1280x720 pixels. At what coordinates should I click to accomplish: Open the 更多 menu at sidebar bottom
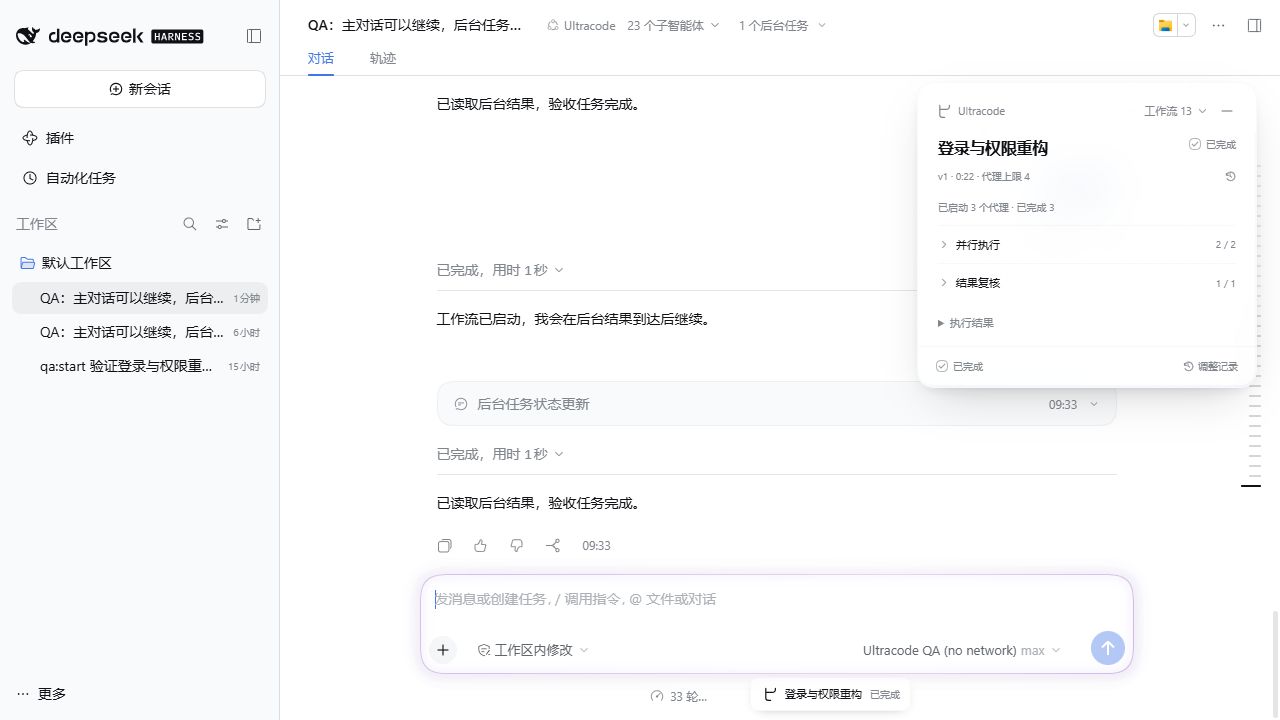(42, 694)
